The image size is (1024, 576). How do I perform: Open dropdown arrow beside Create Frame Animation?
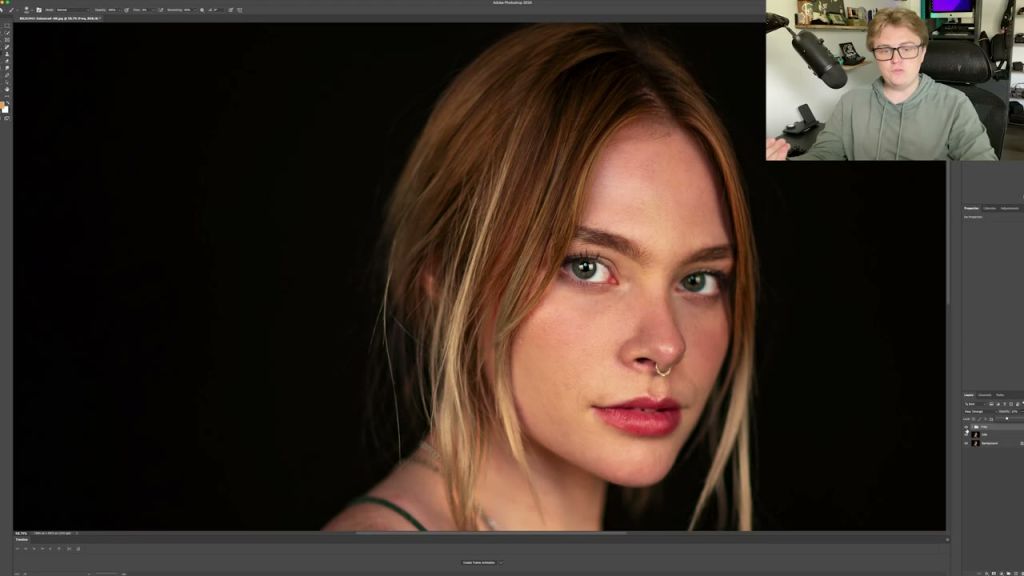click(500, 562)
